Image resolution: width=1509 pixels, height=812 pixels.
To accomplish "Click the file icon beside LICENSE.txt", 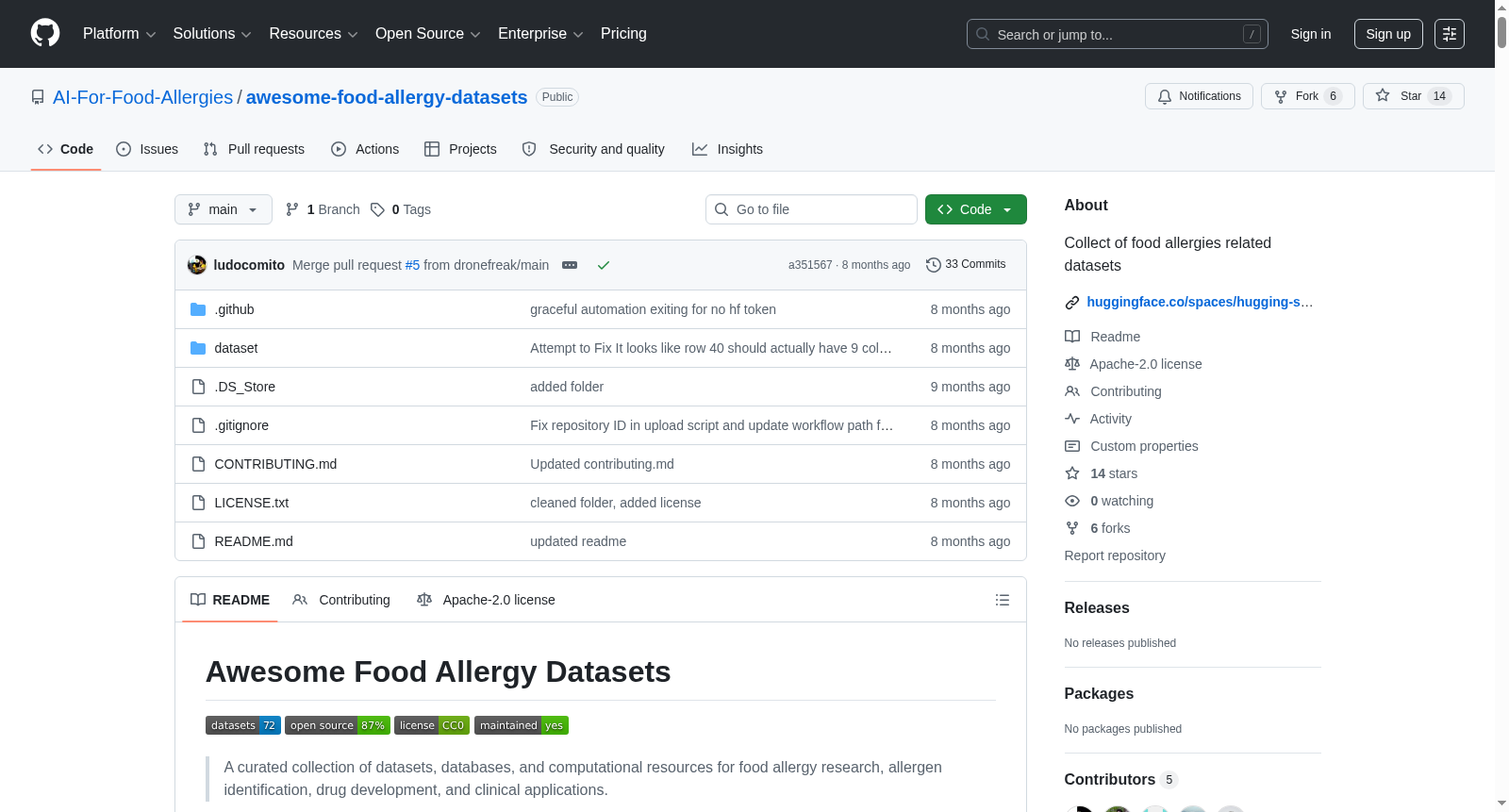I will point(198,503).
